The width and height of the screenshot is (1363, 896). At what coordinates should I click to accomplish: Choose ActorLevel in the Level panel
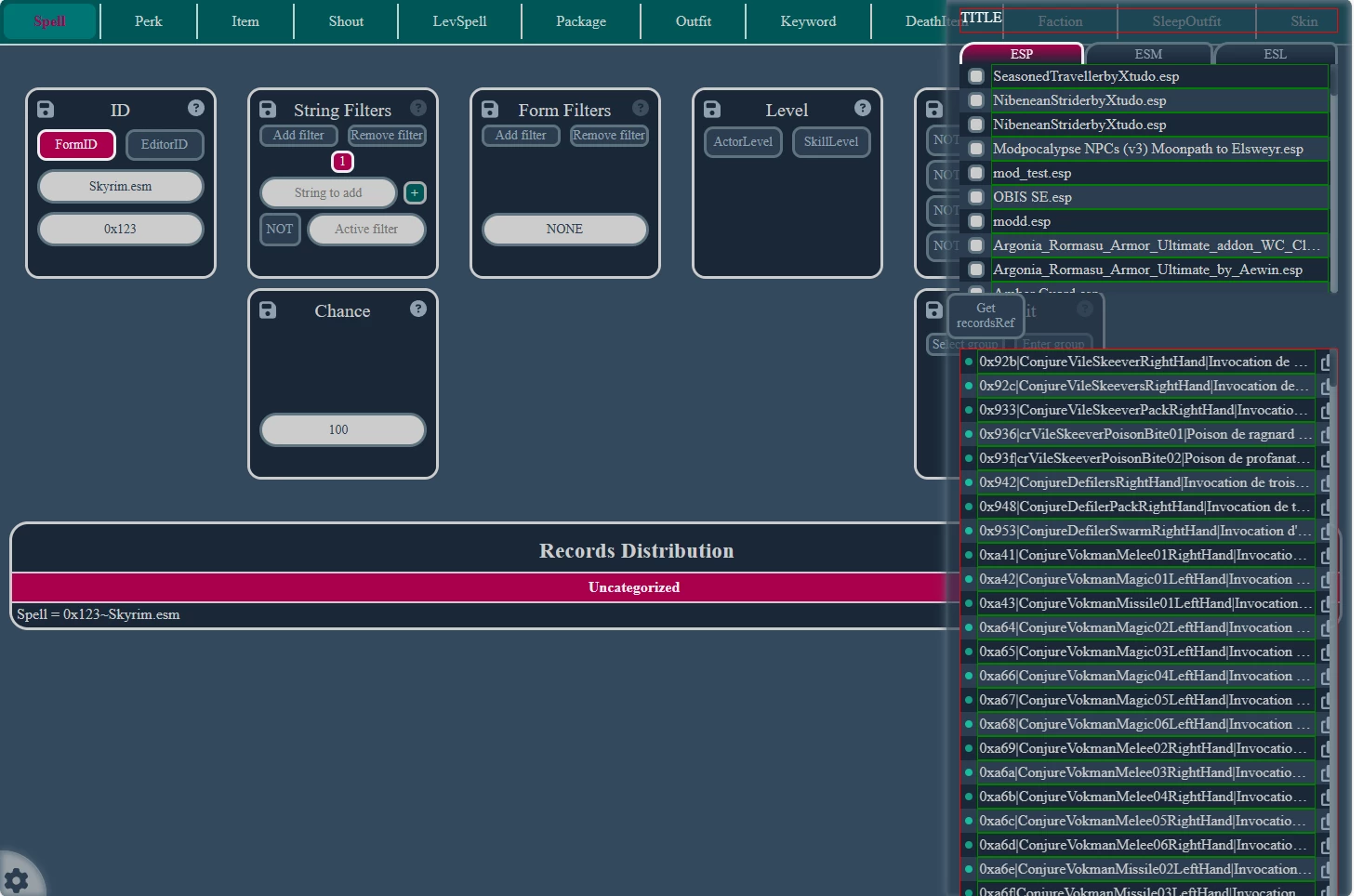tap(743, 142)
